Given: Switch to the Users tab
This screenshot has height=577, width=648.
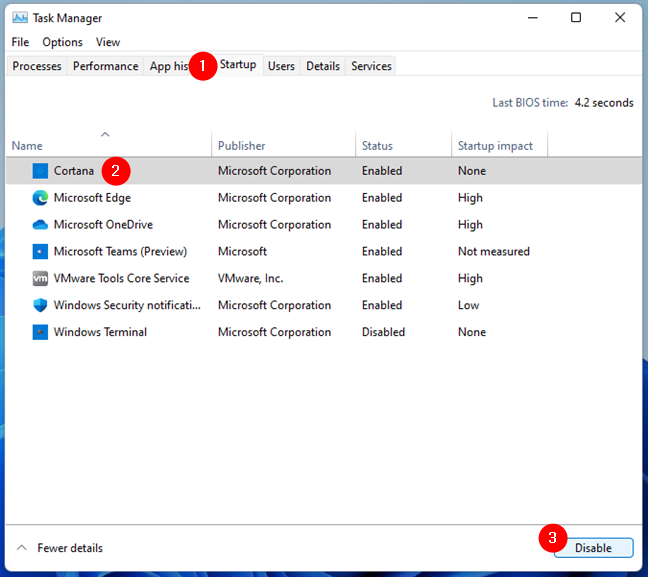Looking at the screenshot, I should point(281,66).
